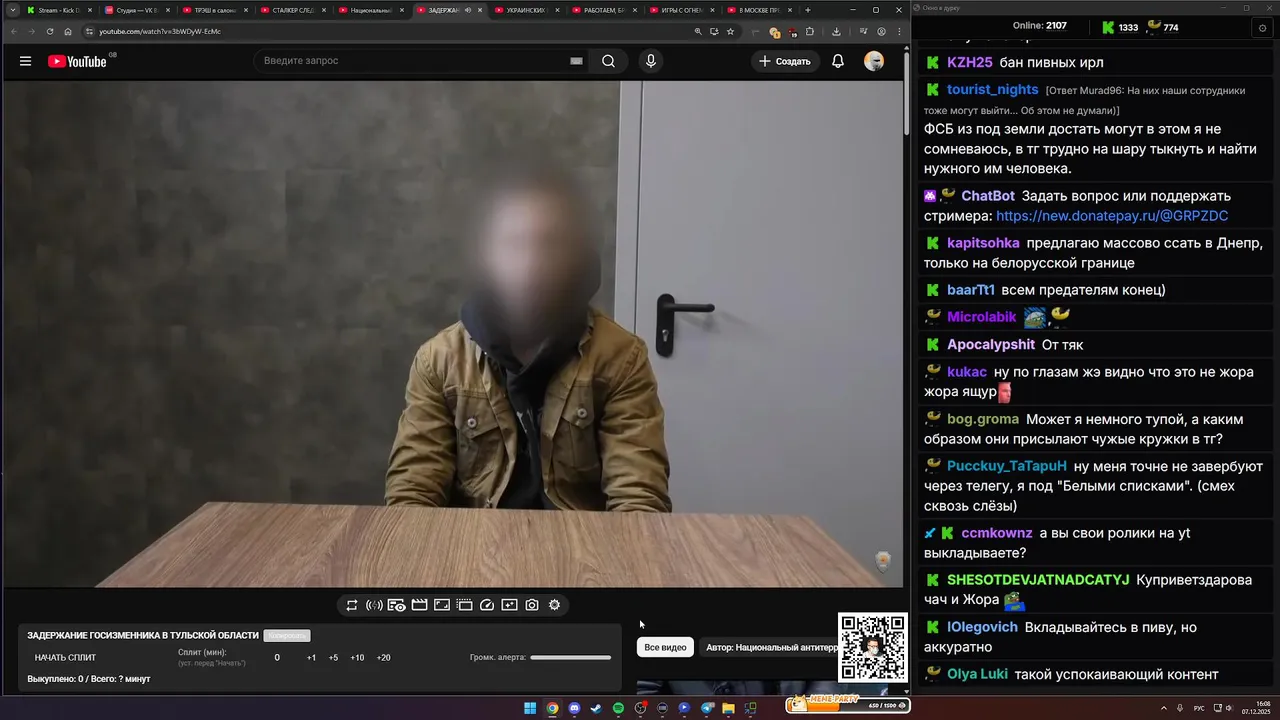This screenshot has width=1280, height=720.
Task: Open player toolbar settings gear
Action: [555, 605]
